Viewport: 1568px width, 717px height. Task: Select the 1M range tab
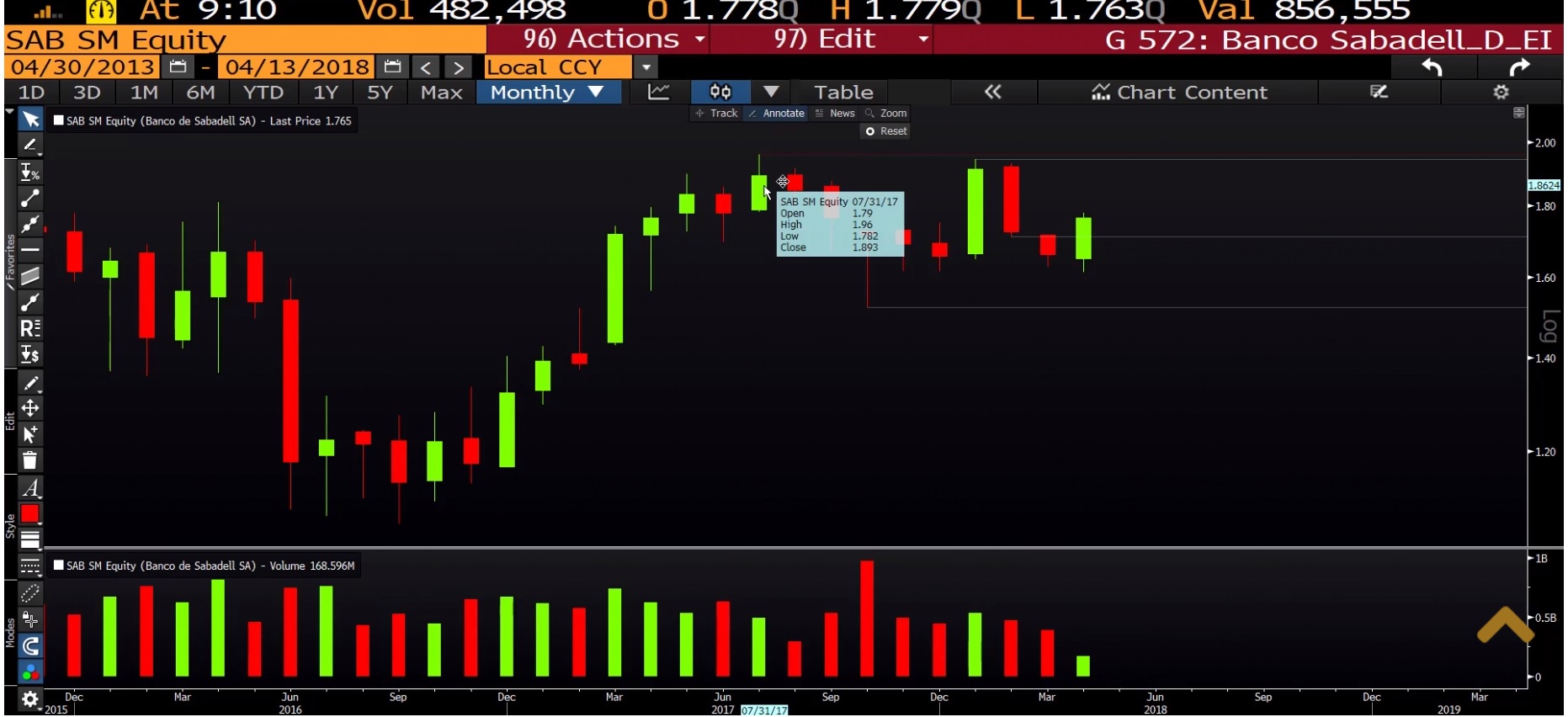[144, 92]
